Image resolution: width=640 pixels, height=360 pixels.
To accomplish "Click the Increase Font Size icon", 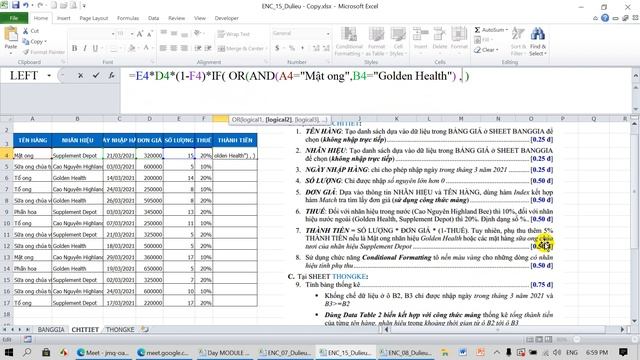I will pyautogui.click(x=140, y=34).
